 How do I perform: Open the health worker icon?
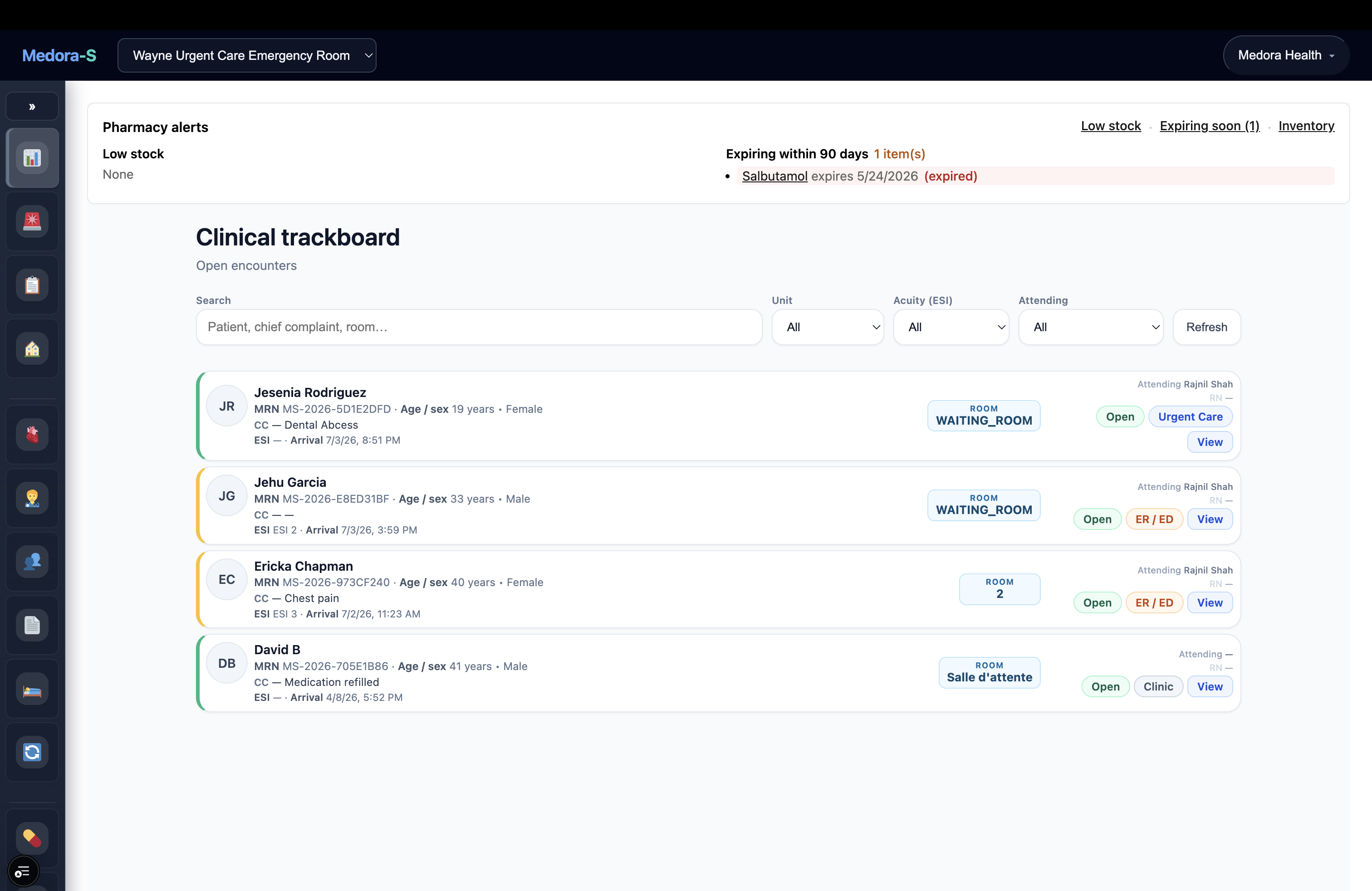pyautogui.click(x=32, y=498)
